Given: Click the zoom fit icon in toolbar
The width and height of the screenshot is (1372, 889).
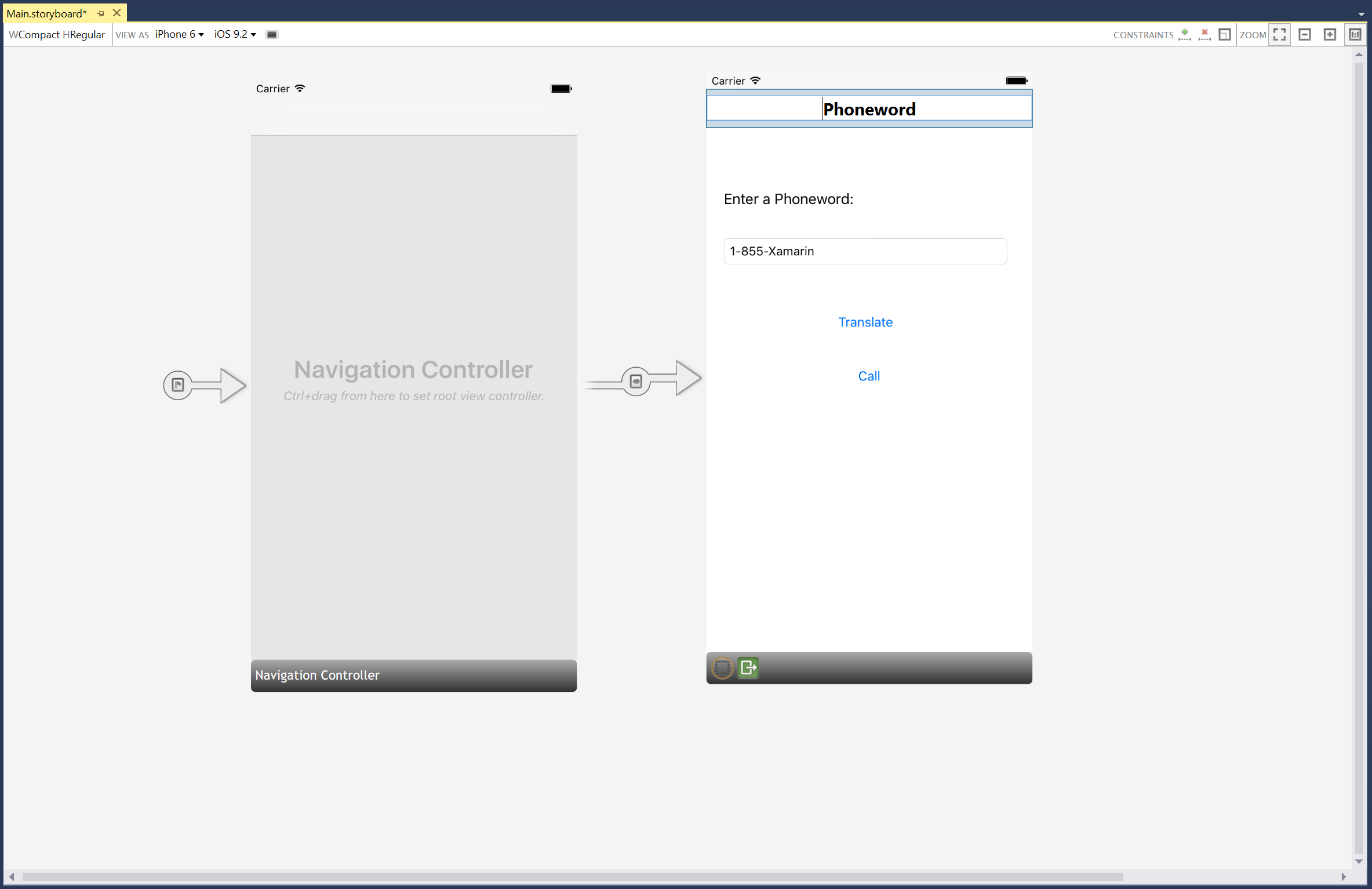Looking at the screenshot, I should click(1282, 34).
